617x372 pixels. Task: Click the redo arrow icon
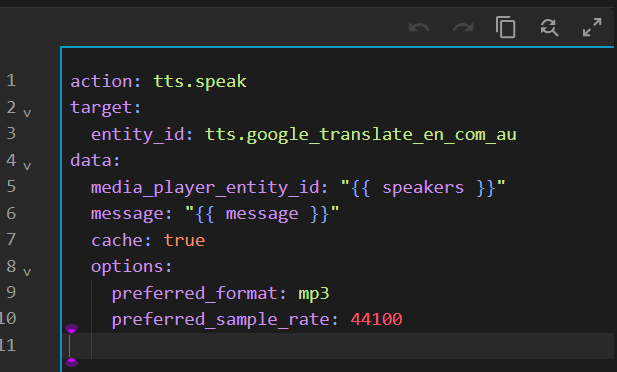[463, 28]
